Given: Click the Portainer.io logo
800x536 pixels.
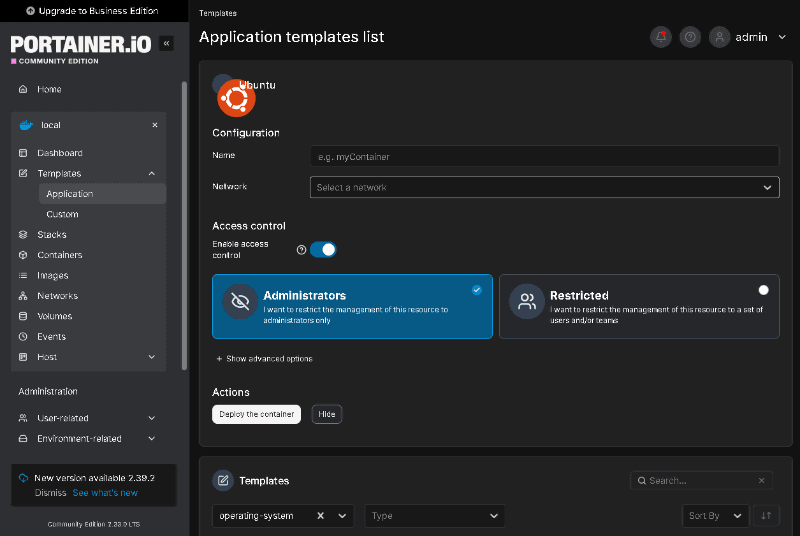Looking at the screenshot, I should pyautogui.click(x=81, y=49).
